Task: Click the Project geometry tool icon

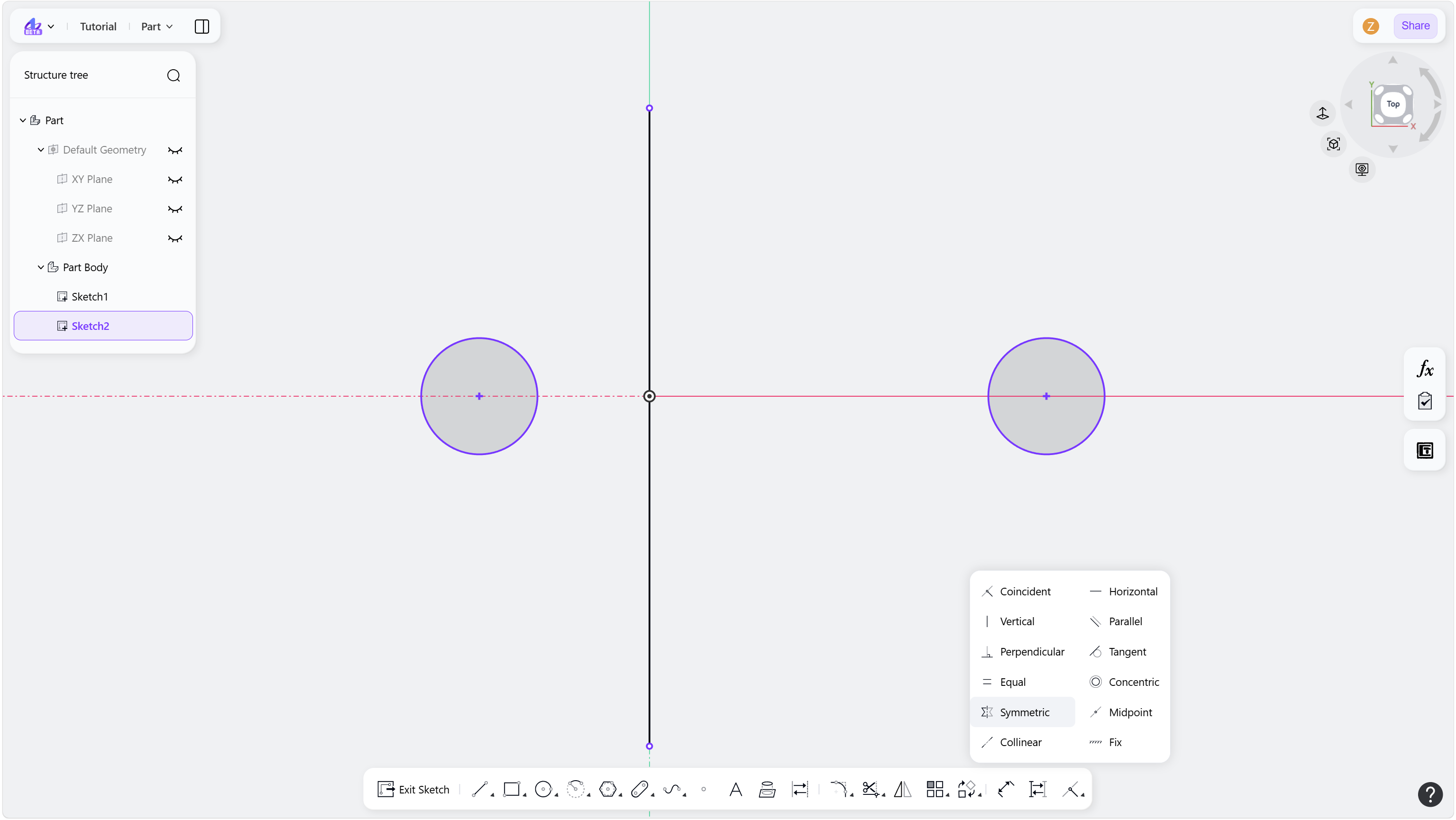Action: pos(767,789)
